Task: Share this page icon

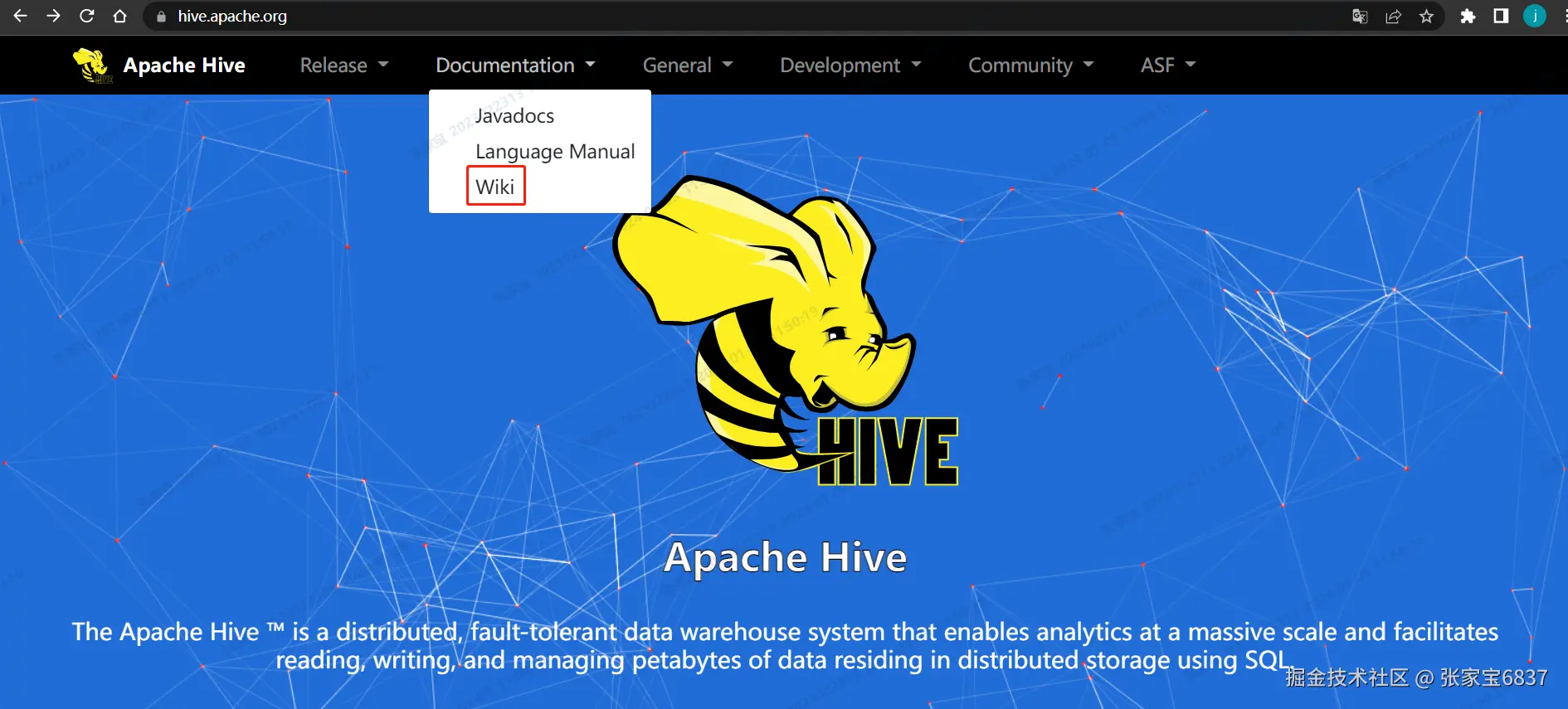Action: tap(1393, 17)
